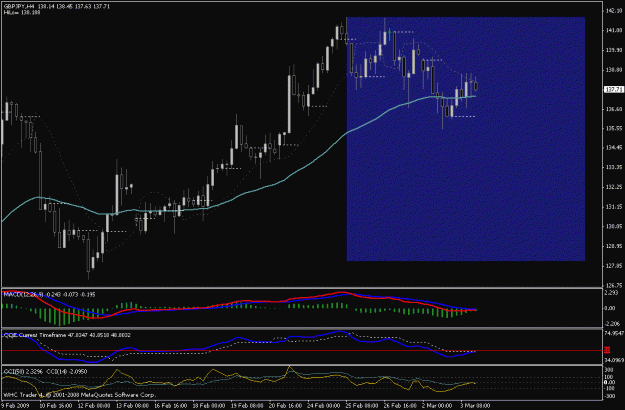625x410 pixels.
Task: Click the QQE scale value 74.9547
Action: pos(614,333)
